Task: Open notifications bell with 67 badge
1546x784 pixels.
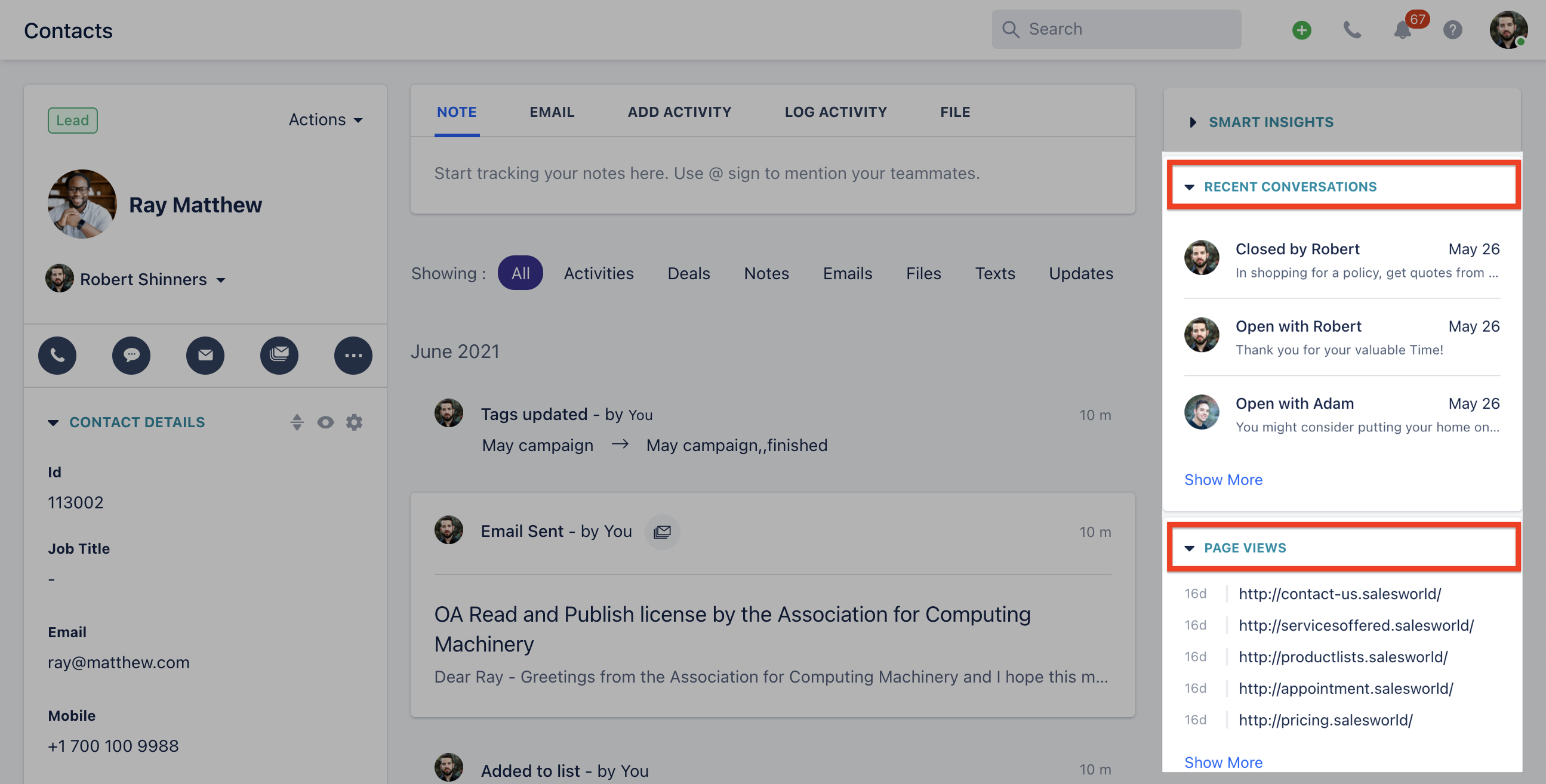Action: pos(1402,30)
